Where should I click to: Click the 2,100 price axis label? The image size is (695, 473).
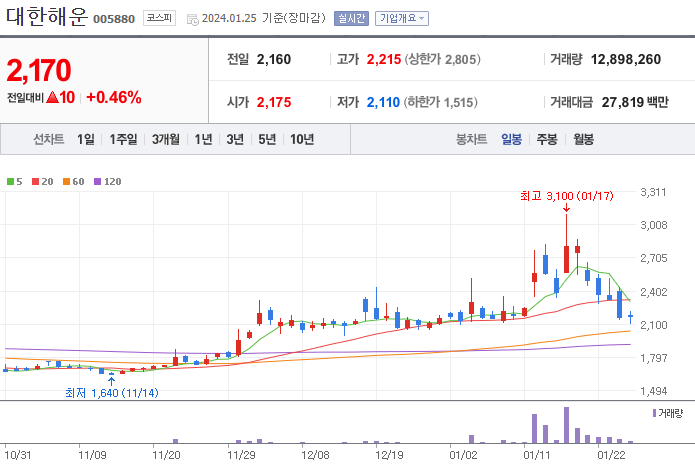(x=653, y=325)
